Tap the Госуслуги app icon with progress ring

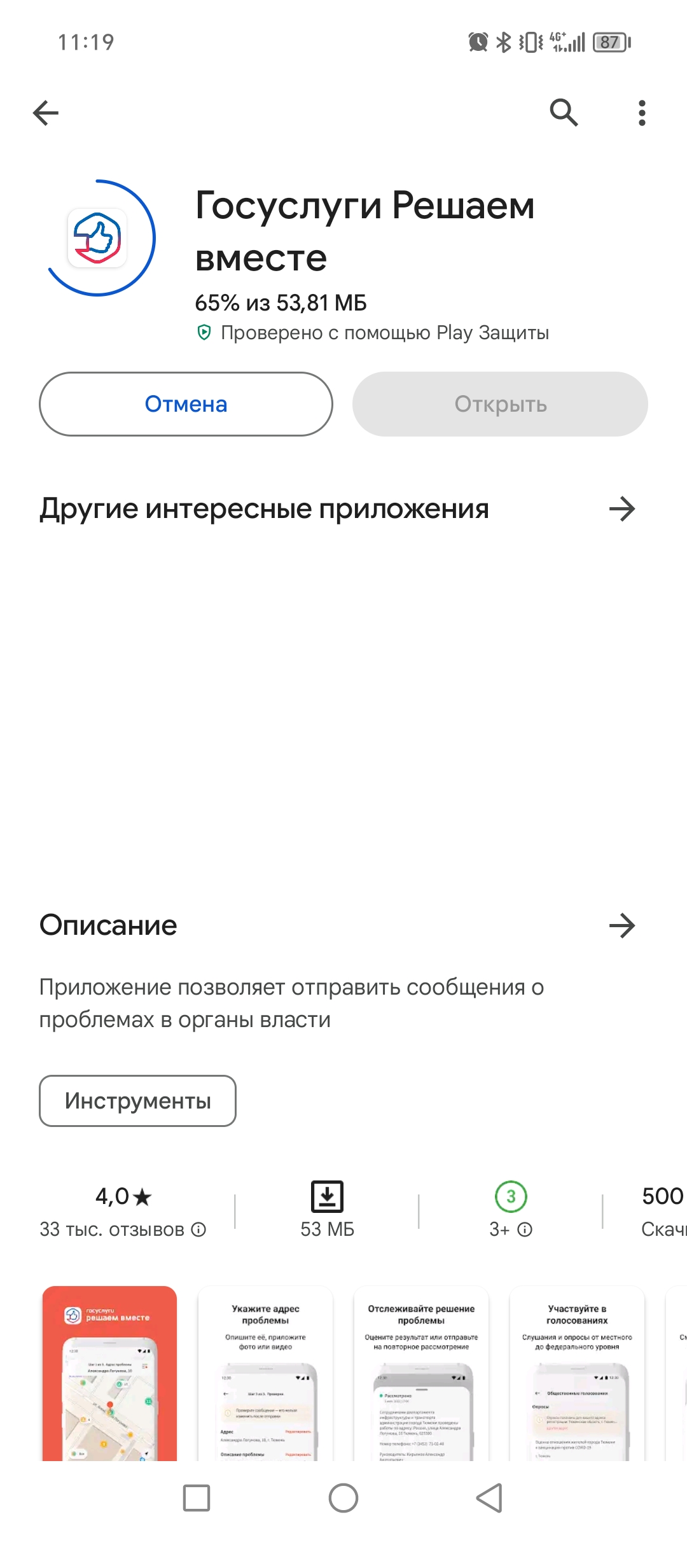coord(98,238)
